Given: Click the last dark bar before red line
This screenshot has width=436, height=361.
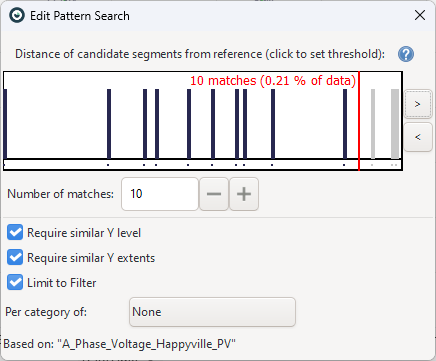Looking at the screenshot, I should (x=345, y=124).
